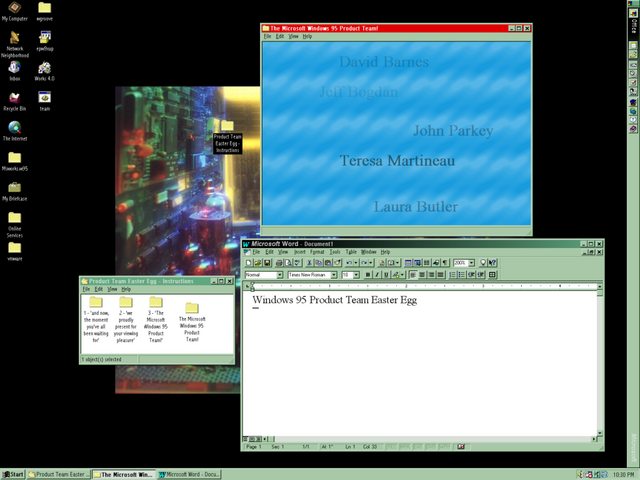Click the Increase Indent icon in Word
The height and width of the screenshot is (480, 640).
click(480, 275)
